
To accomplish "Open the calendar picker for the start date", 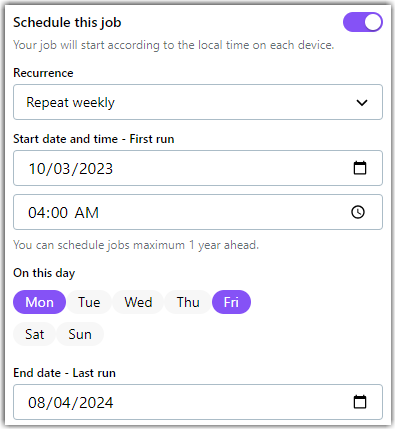I will (360, 168).
